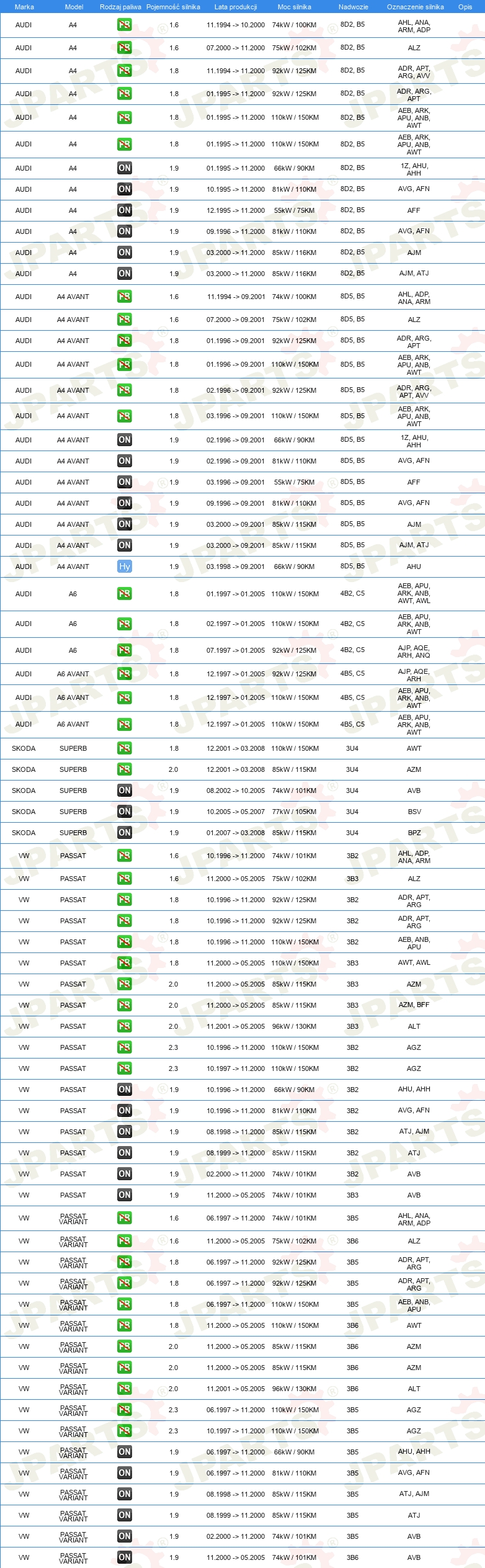Click petrol icon in VW Passat ALZ 3B3 row

[125, 879]
